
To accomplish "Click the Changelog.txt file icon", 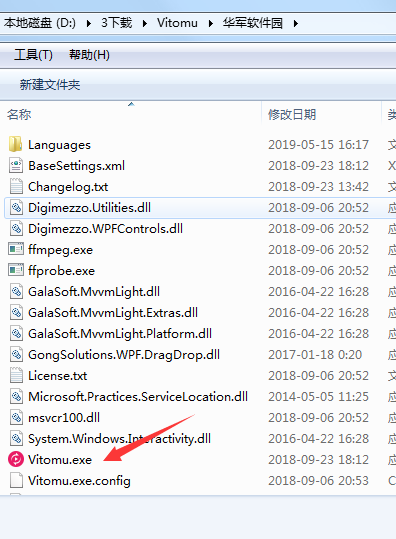I will [16, 186].
